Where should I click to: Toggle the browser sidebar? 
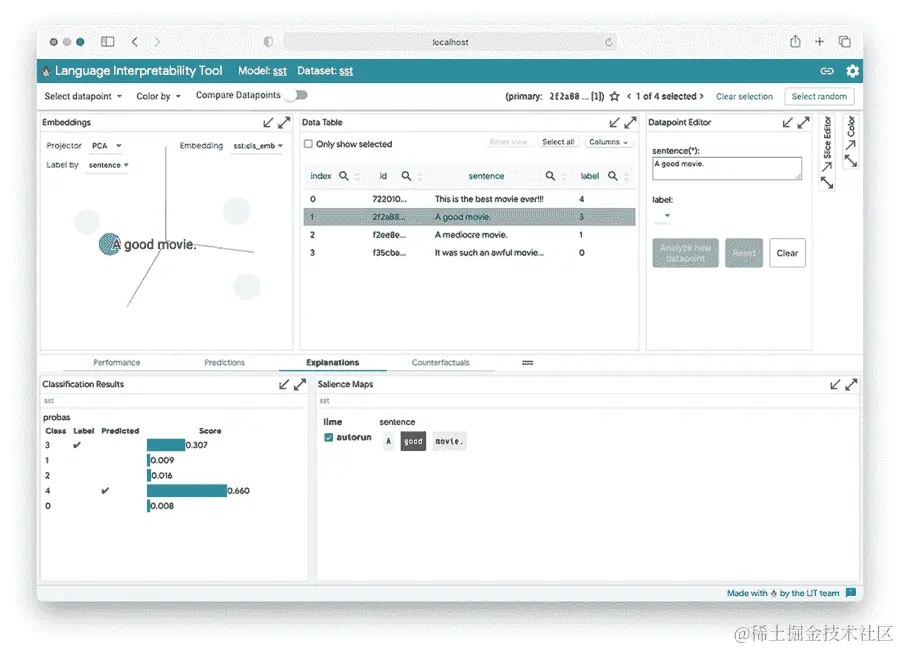(x=107, y=41)
